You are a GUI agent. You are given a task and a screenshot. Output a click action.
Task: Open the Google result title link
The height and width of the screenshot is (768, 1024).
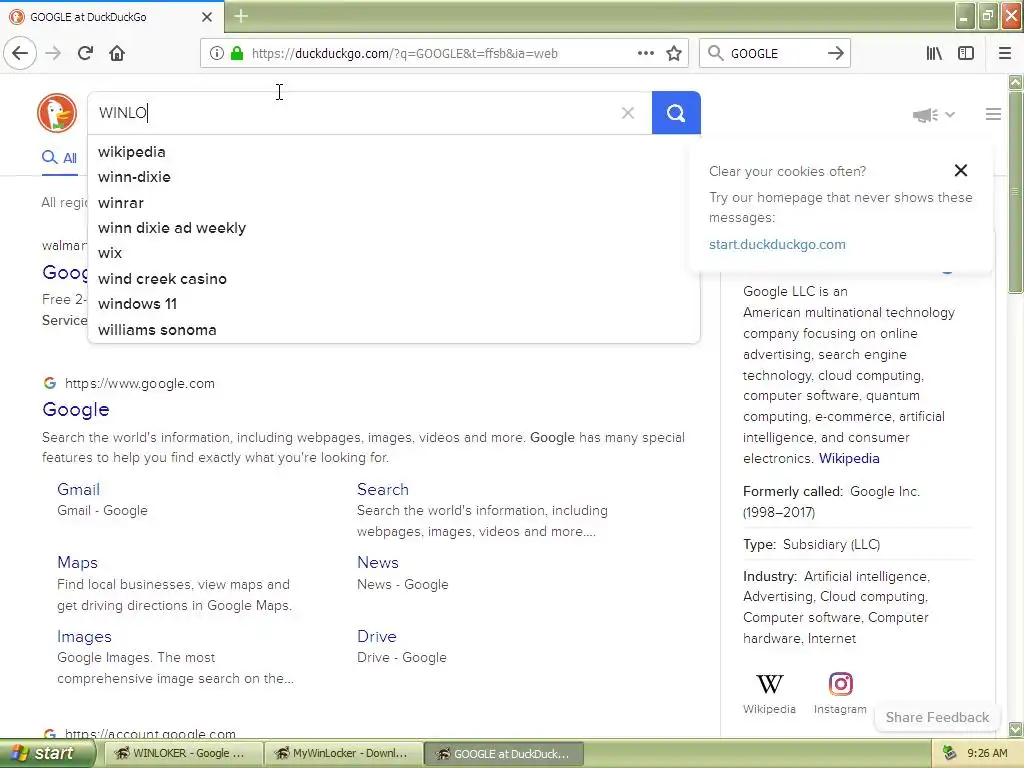(76, 409)
